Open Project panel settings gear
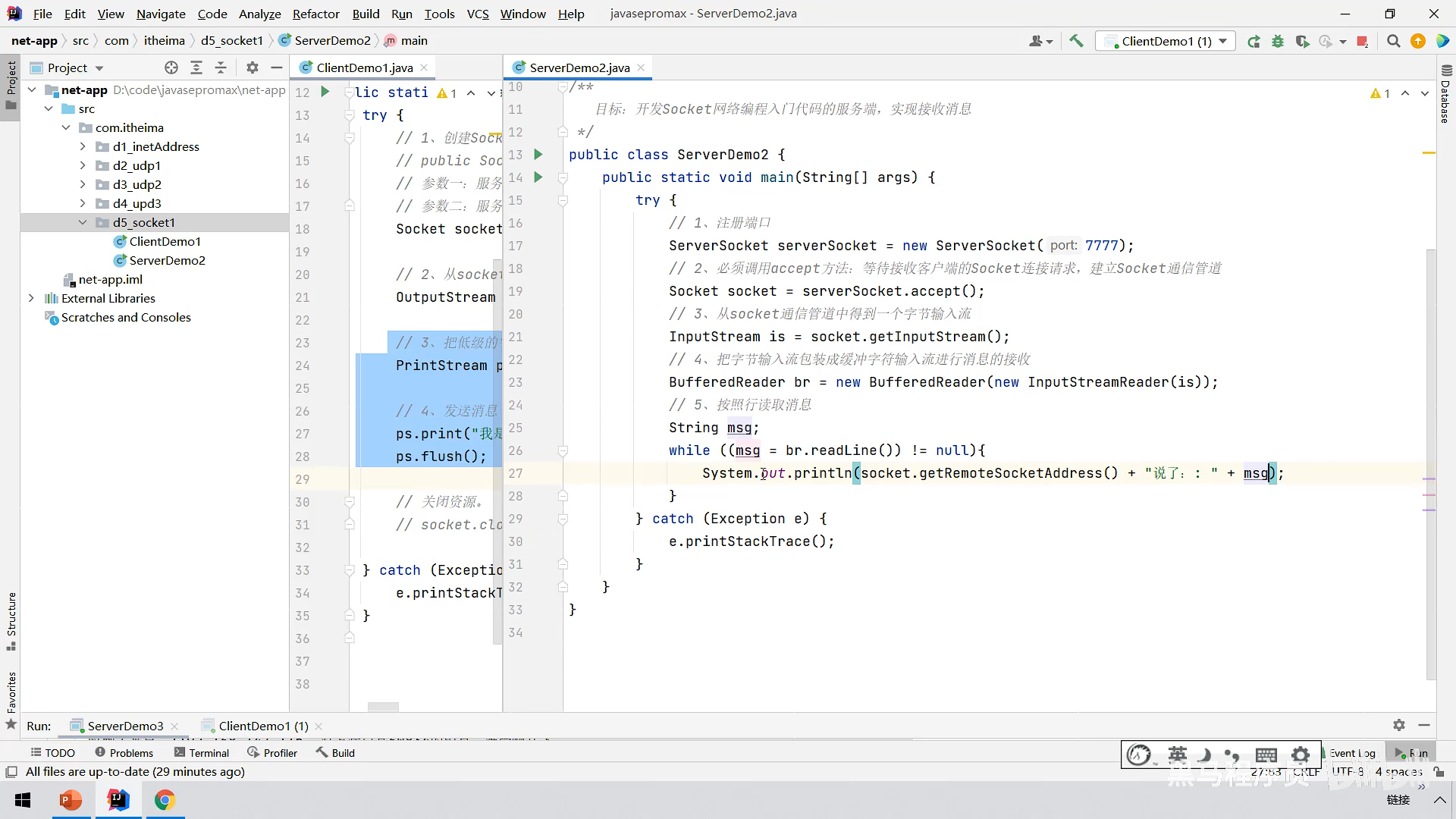 click(x=253, y=67)
